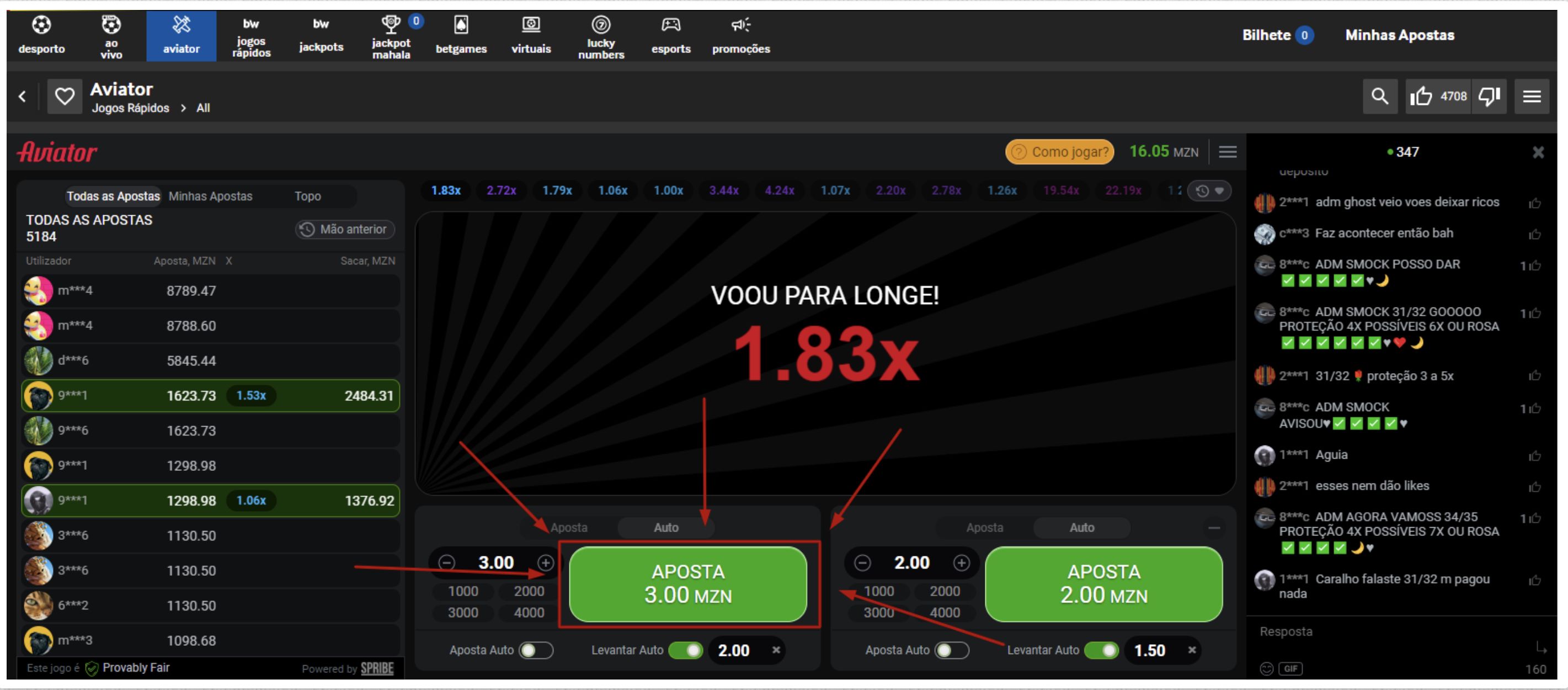Choose 1000 quick amount in first panel

(x=462, y=591)
